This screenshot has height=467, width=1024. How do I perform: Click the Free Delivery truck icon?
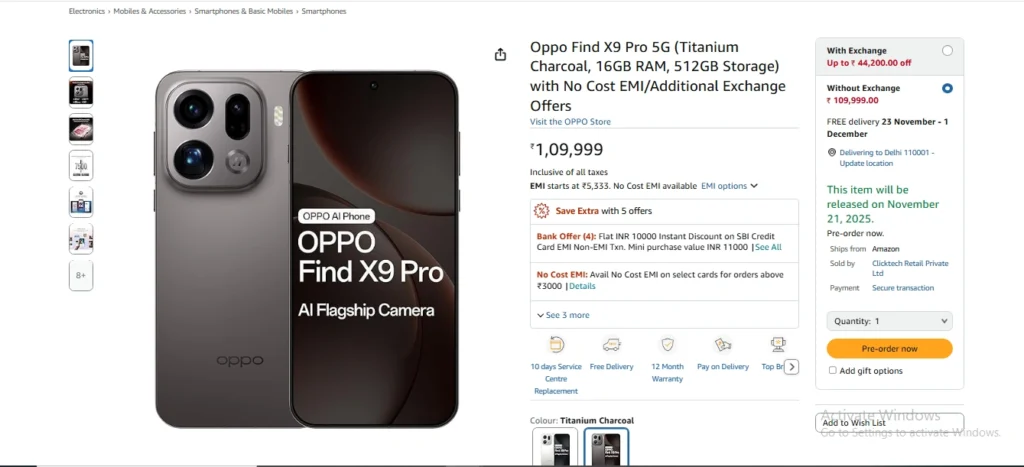611,345
